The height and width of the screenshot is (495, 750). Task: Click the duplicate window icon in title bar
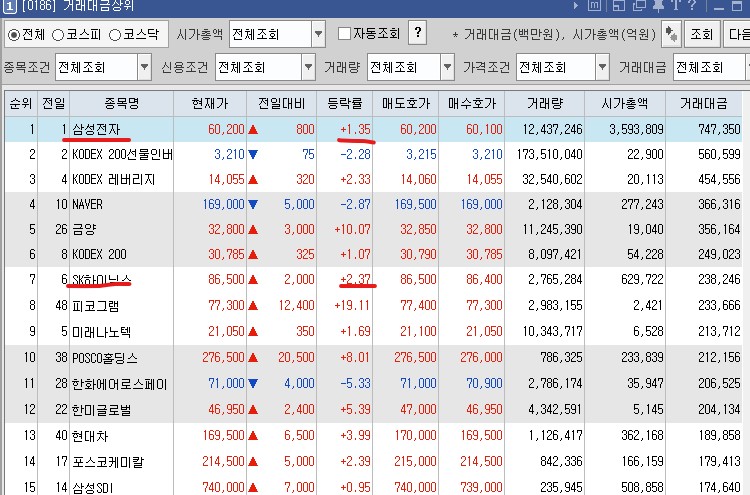639,6
